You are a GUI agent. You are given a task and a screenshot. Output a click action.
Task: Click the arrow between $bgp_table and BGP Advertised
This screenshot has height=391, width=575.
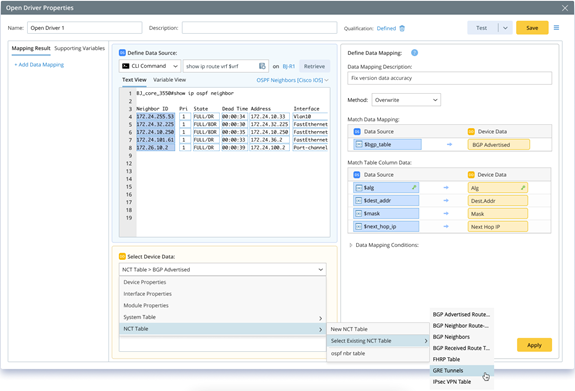[x=449, y=145]
